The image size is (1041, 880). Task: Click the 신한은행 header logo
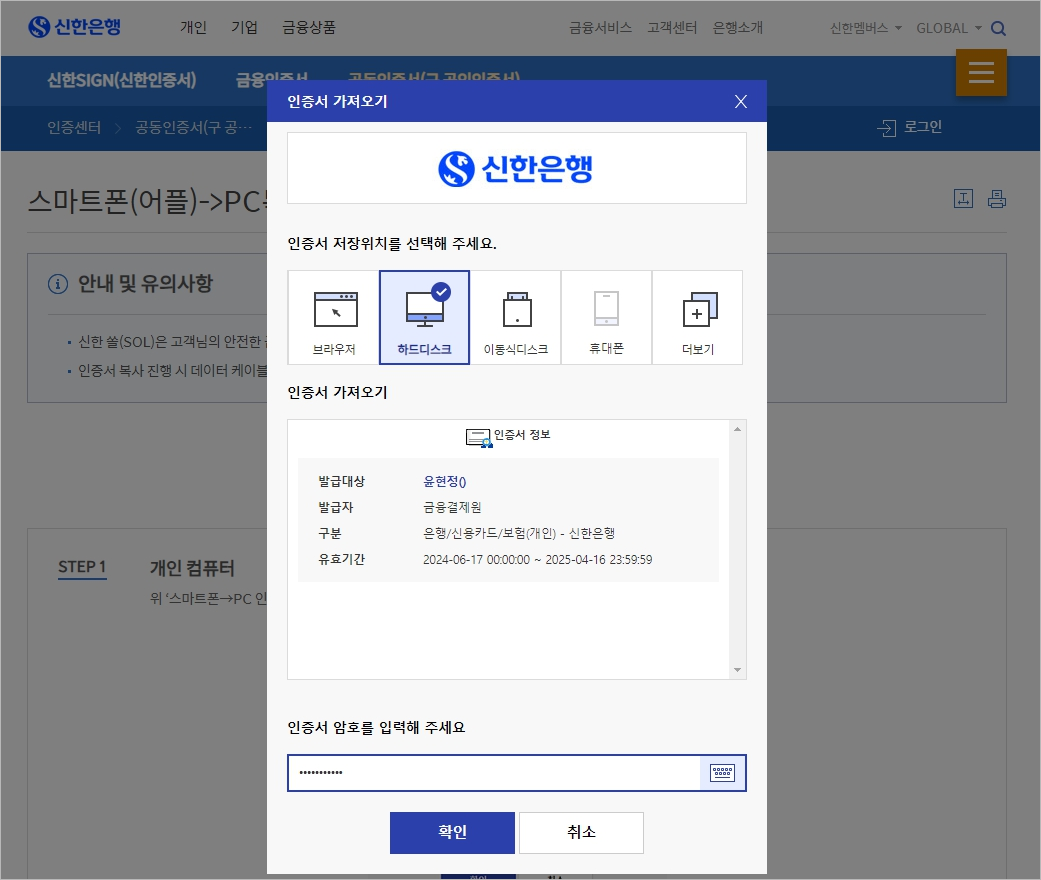74,27
